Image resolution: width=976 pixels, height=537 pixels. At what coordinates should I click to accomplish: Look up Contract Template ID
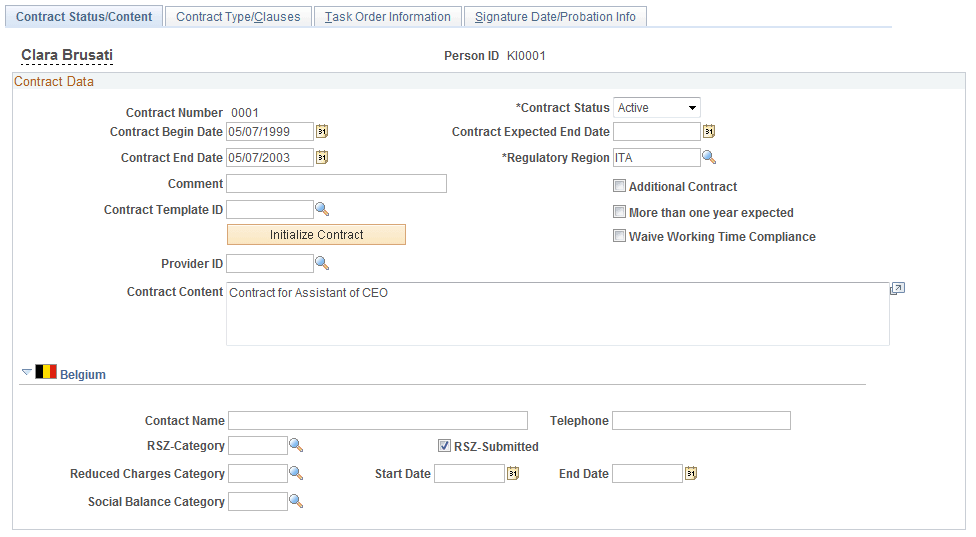point(322,209)
